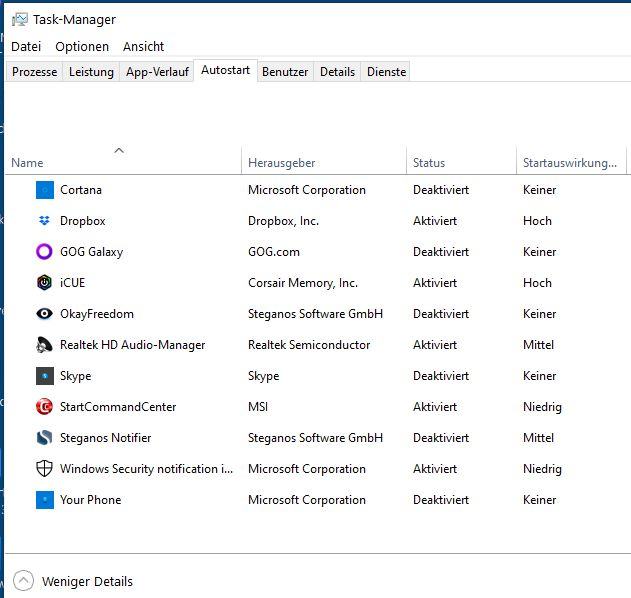631x598 pixels.
Task: Open the Ansicht menu
Action: 144,47
